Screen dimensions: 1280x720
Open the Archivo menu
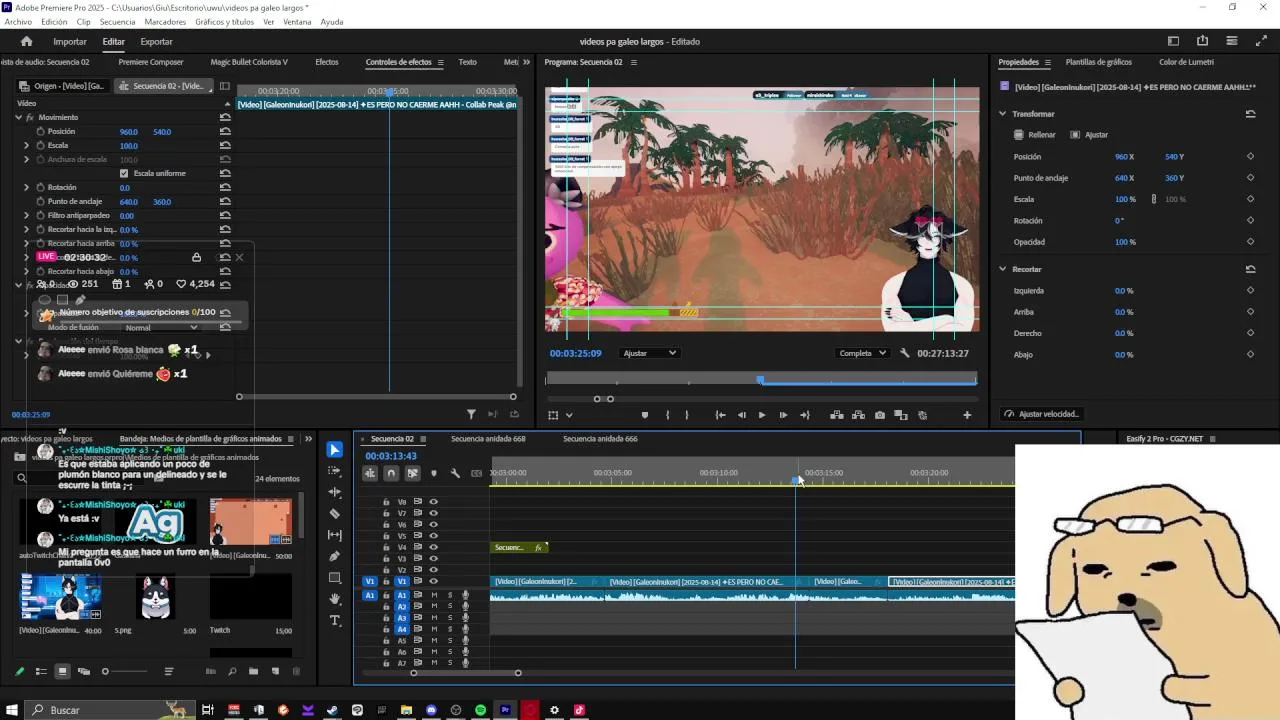(18, 21)
